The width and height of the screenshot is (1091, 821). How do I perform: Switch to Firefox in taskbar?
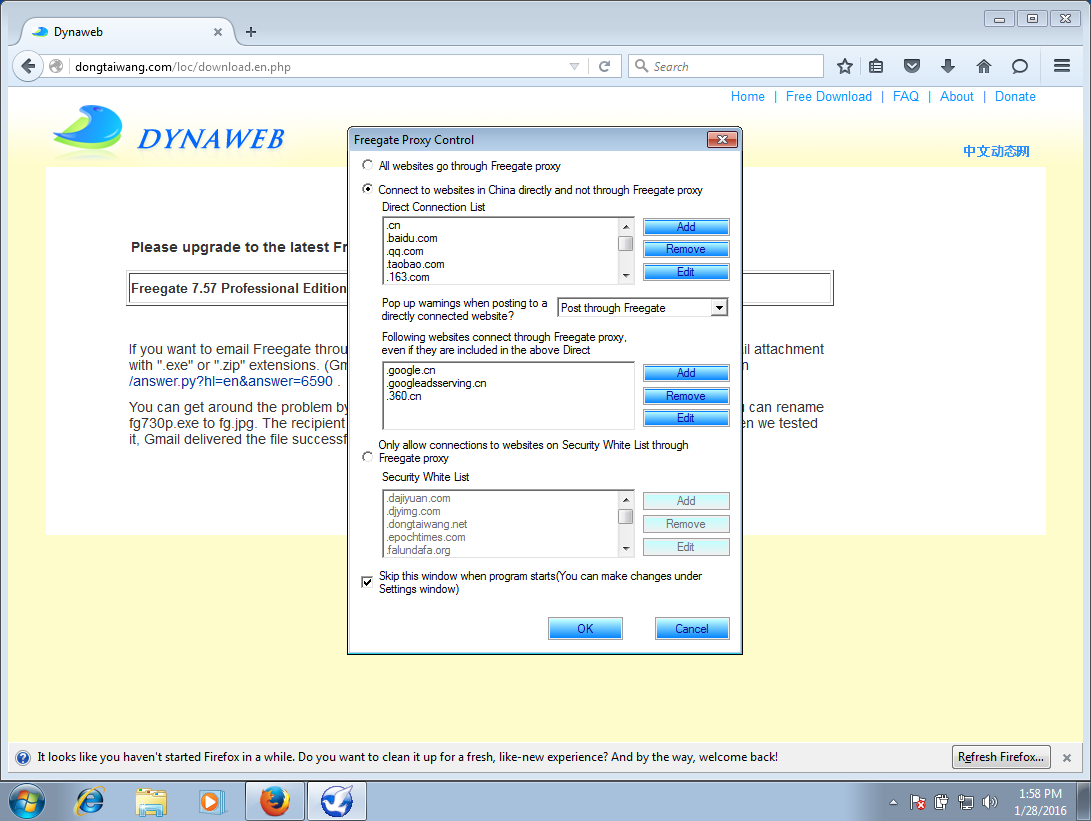click(275, 802)
